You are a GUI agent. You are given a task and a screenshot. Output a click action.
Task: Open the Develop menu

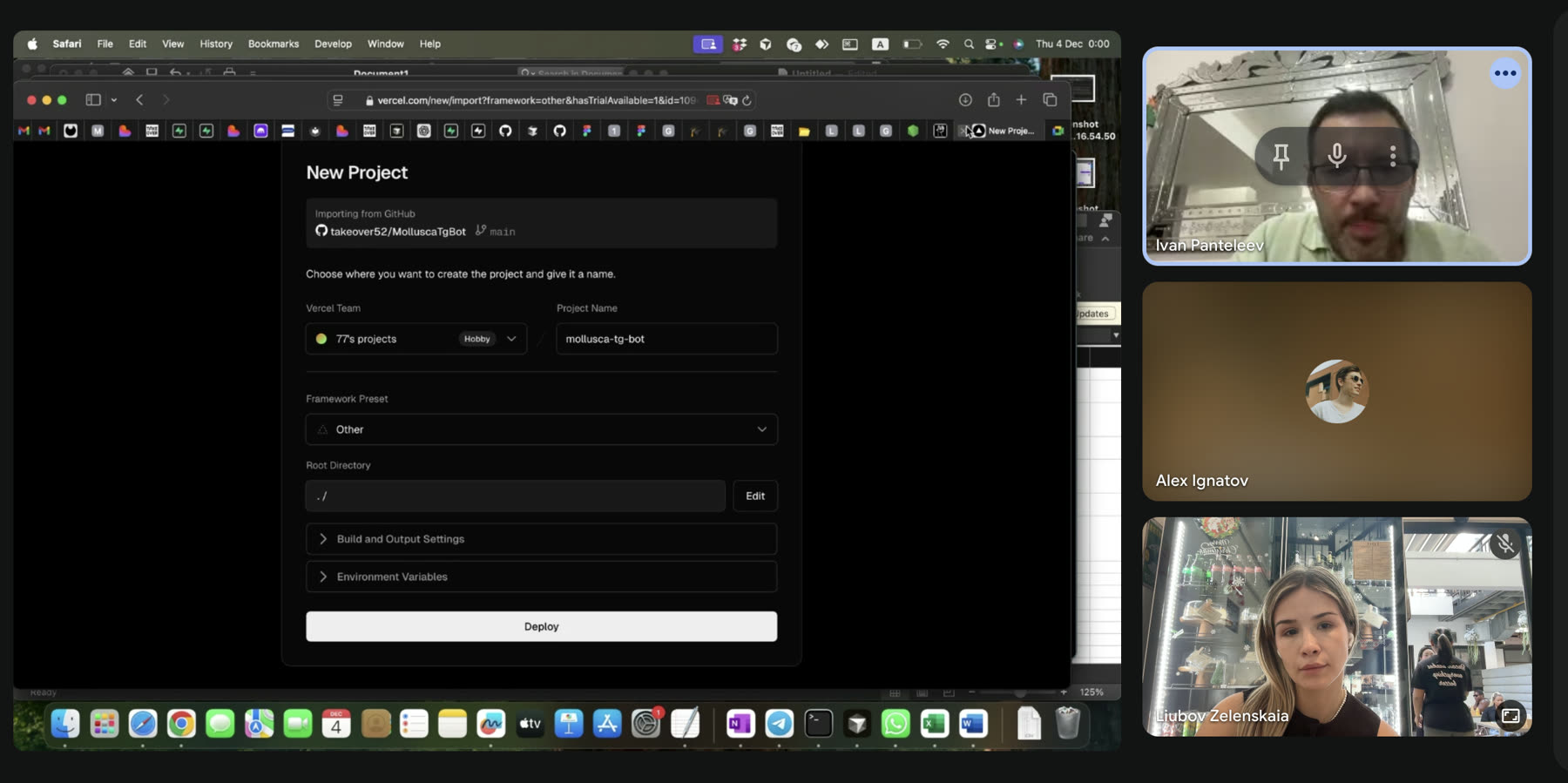pos(333,44)
